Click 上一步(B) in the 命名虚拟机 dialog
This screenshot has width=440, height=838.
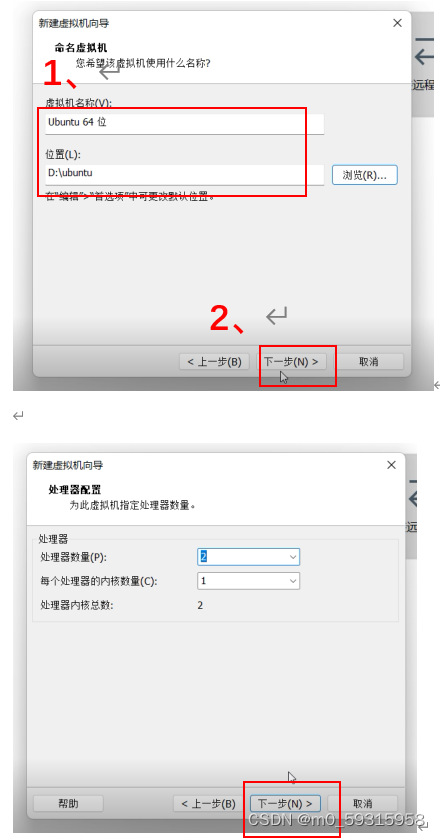(214, 362)
